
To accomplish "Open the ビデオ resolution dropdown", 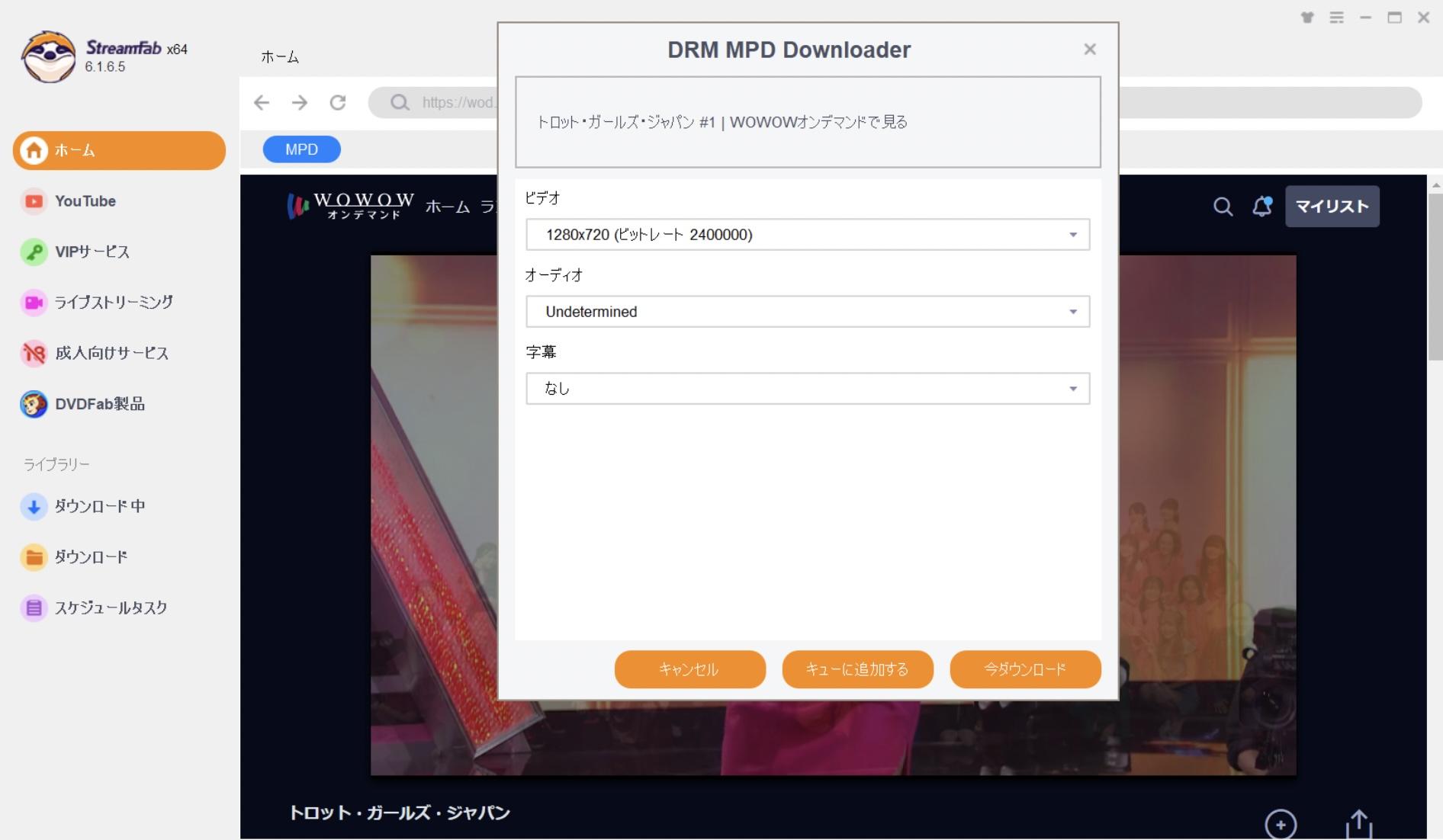I will tap(808, 234).
